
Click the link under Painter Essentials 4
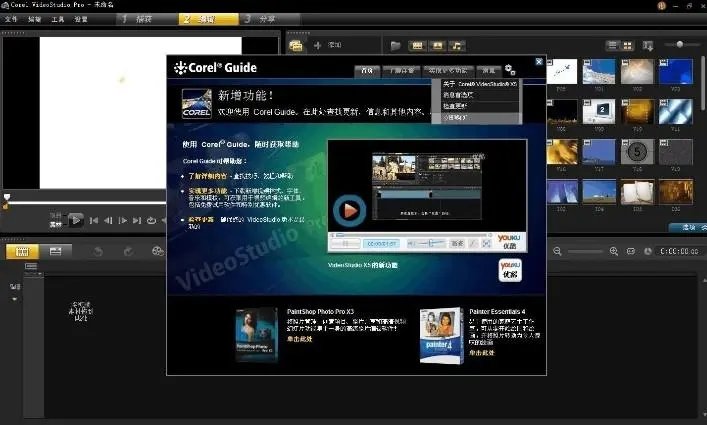click(482, 353)
